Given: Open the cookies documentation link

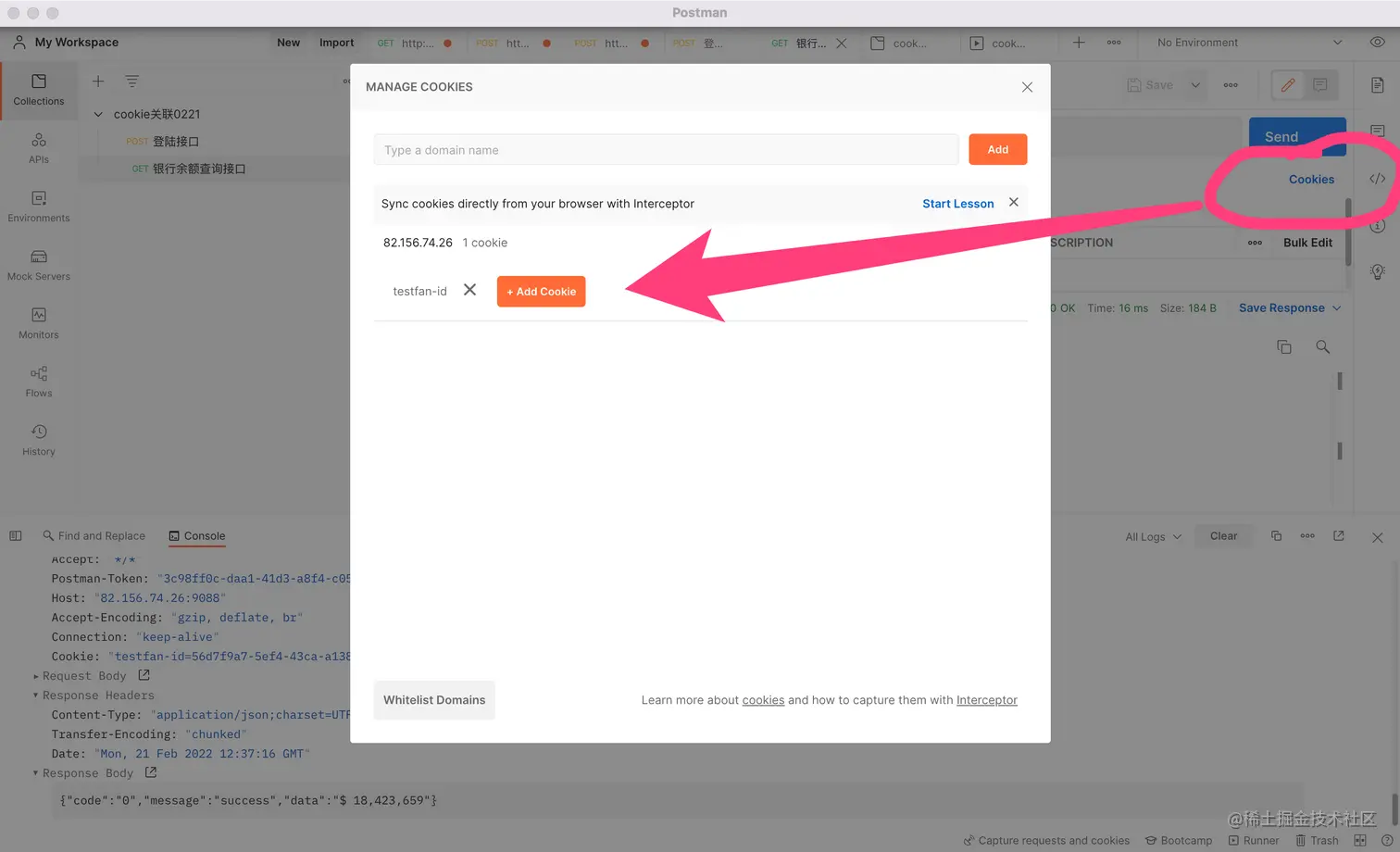Looking at the screenshot, I should [x=763, y=700].
